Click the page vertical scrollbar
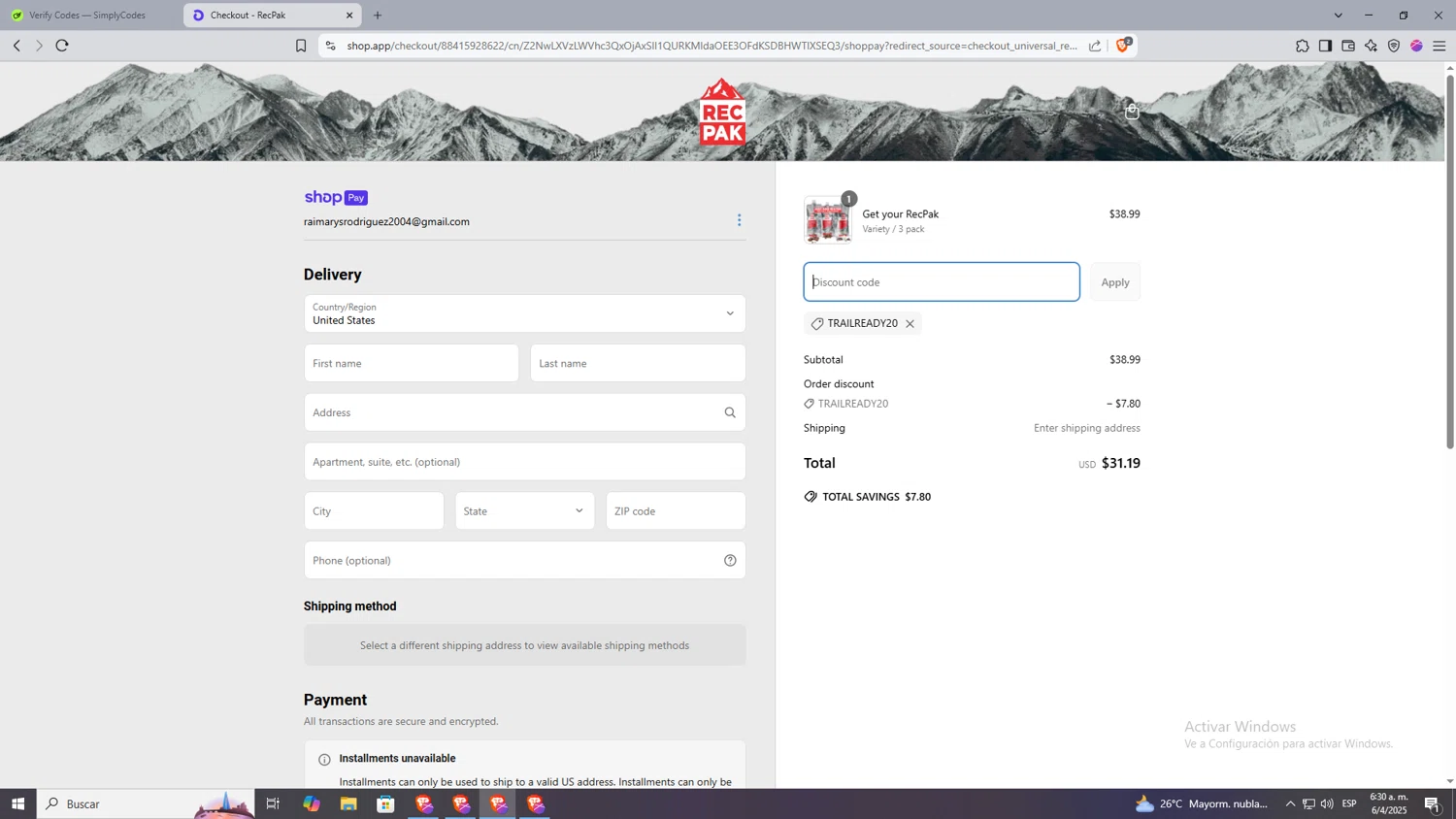The width and height of the screenshot is (1456, 819). 1450,262
